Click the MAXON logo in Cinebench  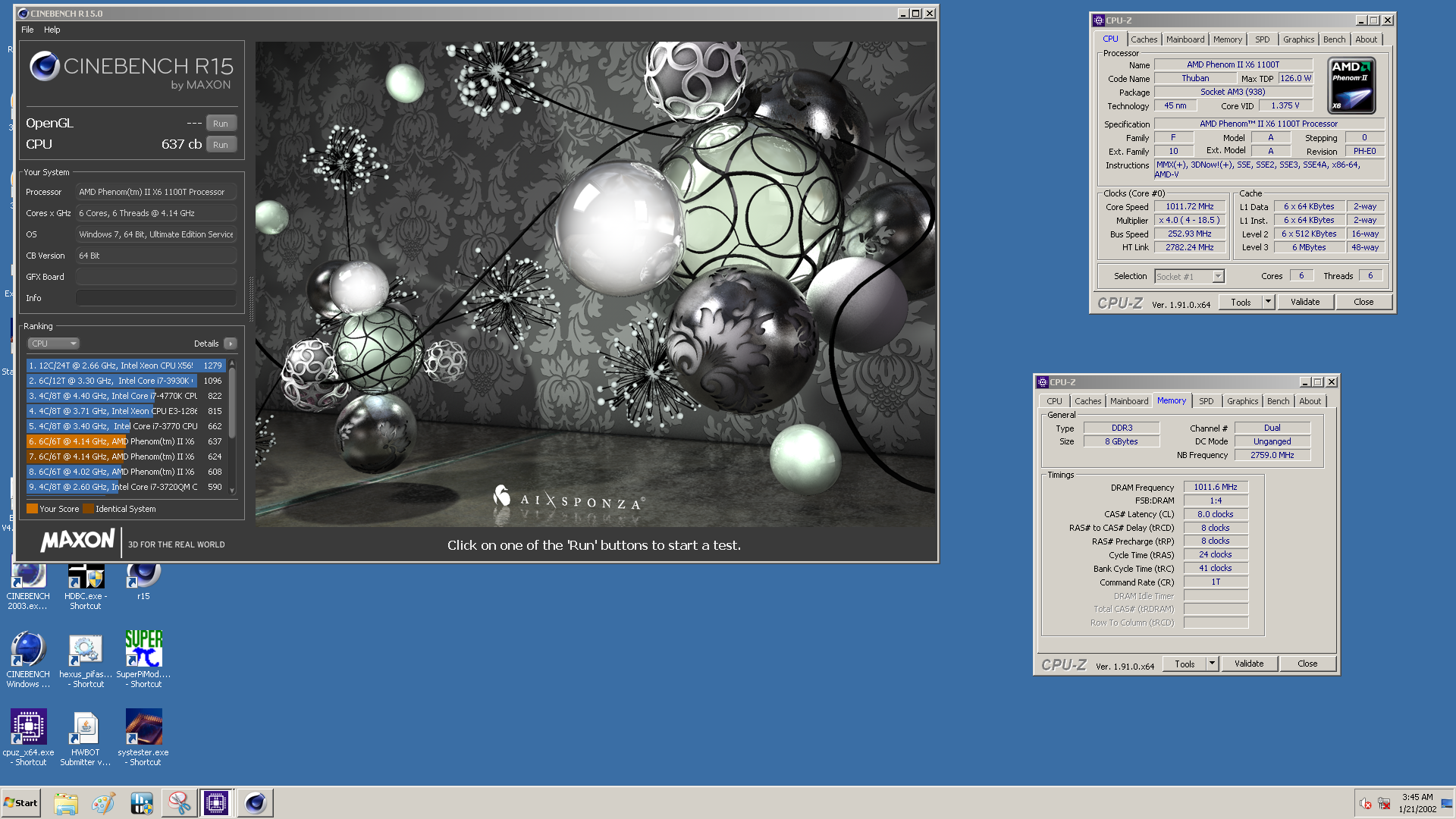click(x=77, y=541)
